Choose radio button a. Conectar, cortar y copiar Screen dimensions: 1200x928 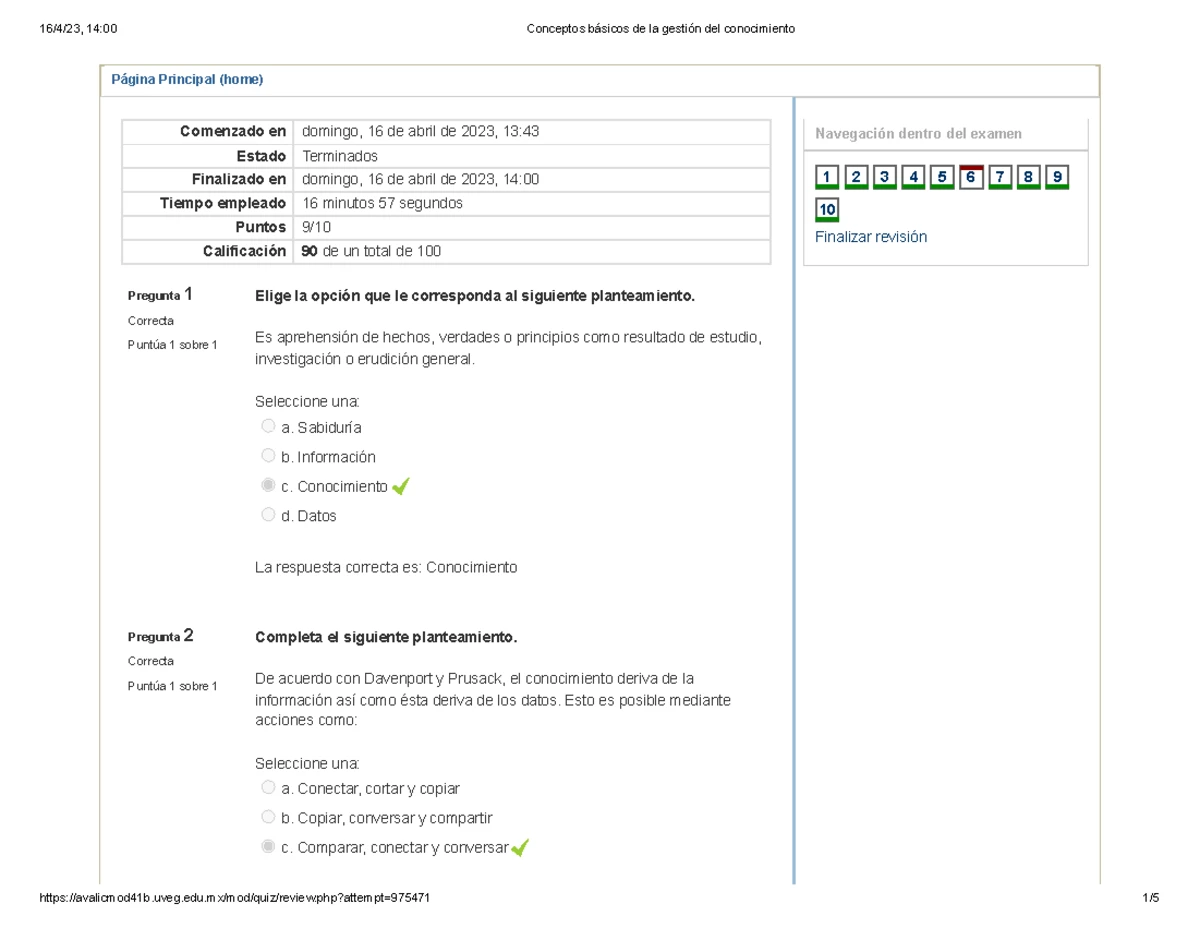point(267,787)
